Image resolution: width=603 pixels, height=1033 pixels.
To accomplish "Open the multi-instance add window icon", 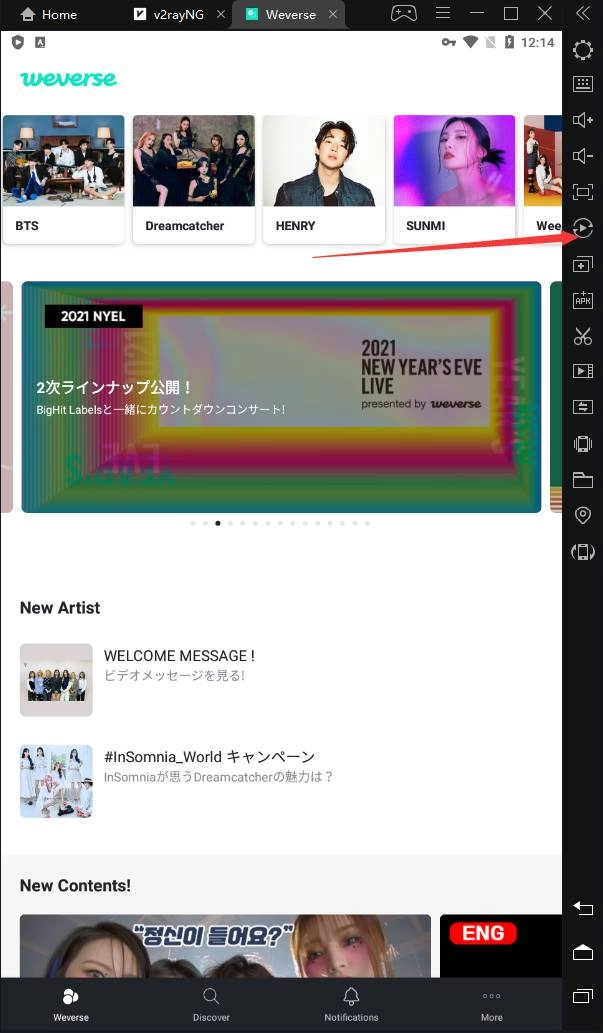I will [x=583, y=264].
